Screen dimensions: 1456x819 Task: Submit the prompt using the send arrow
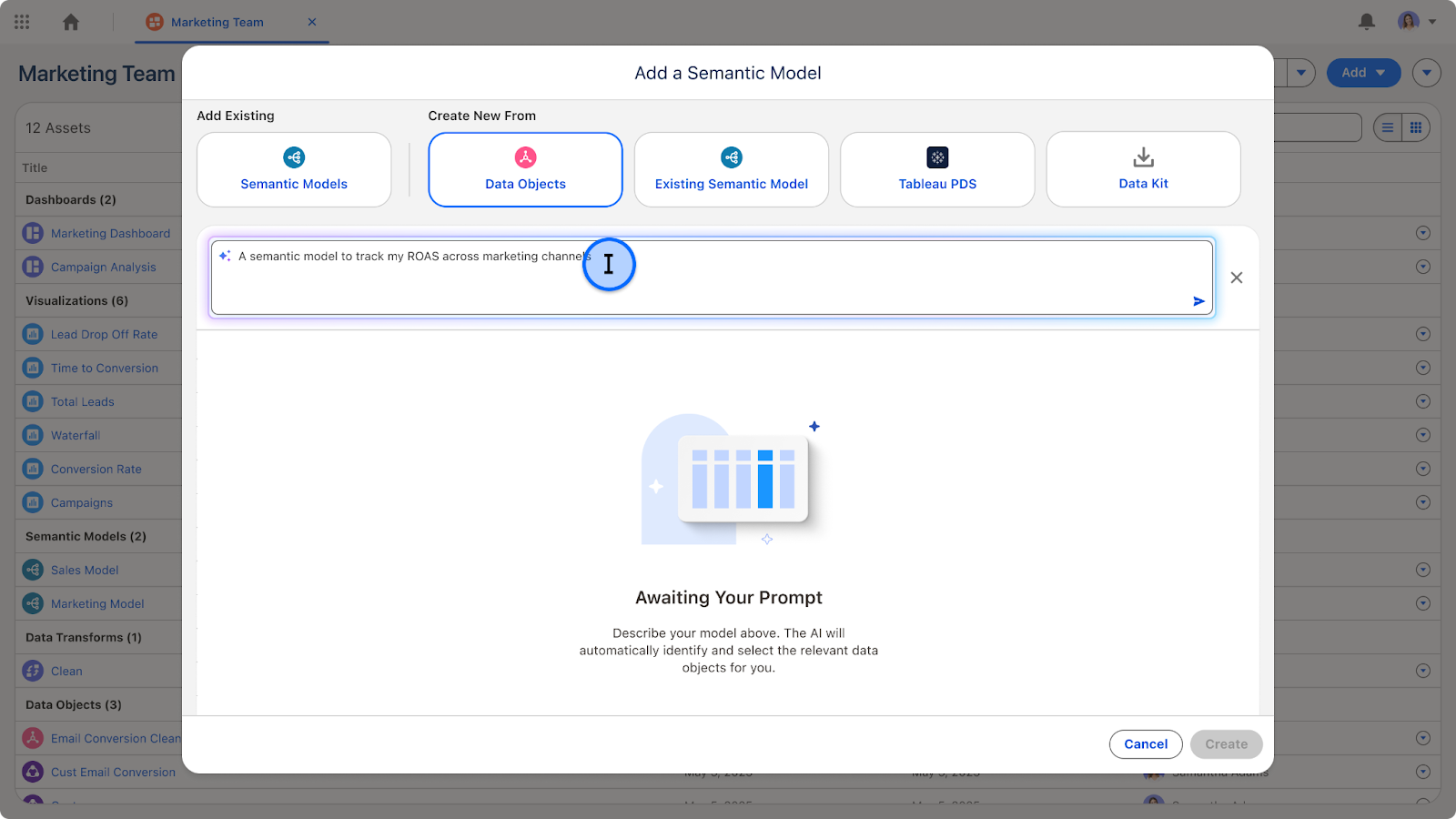click(1199, 300)
